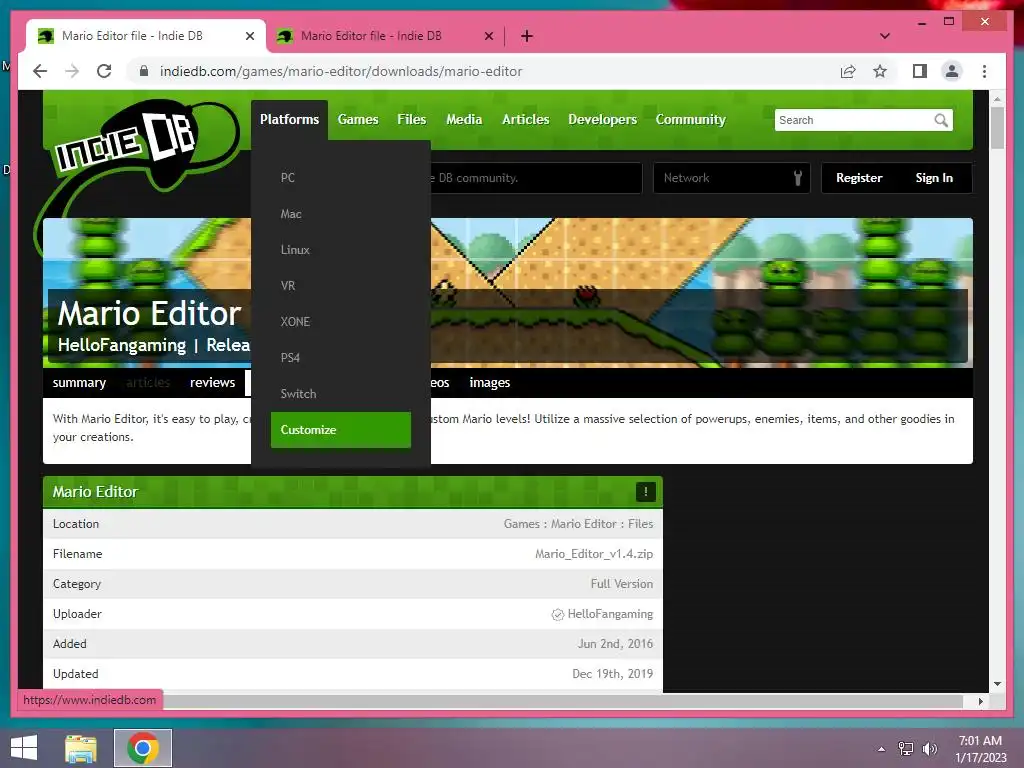Click the HelloFangaming uploader link
The height and width of the screenshot is (768, 1024).
610,614
